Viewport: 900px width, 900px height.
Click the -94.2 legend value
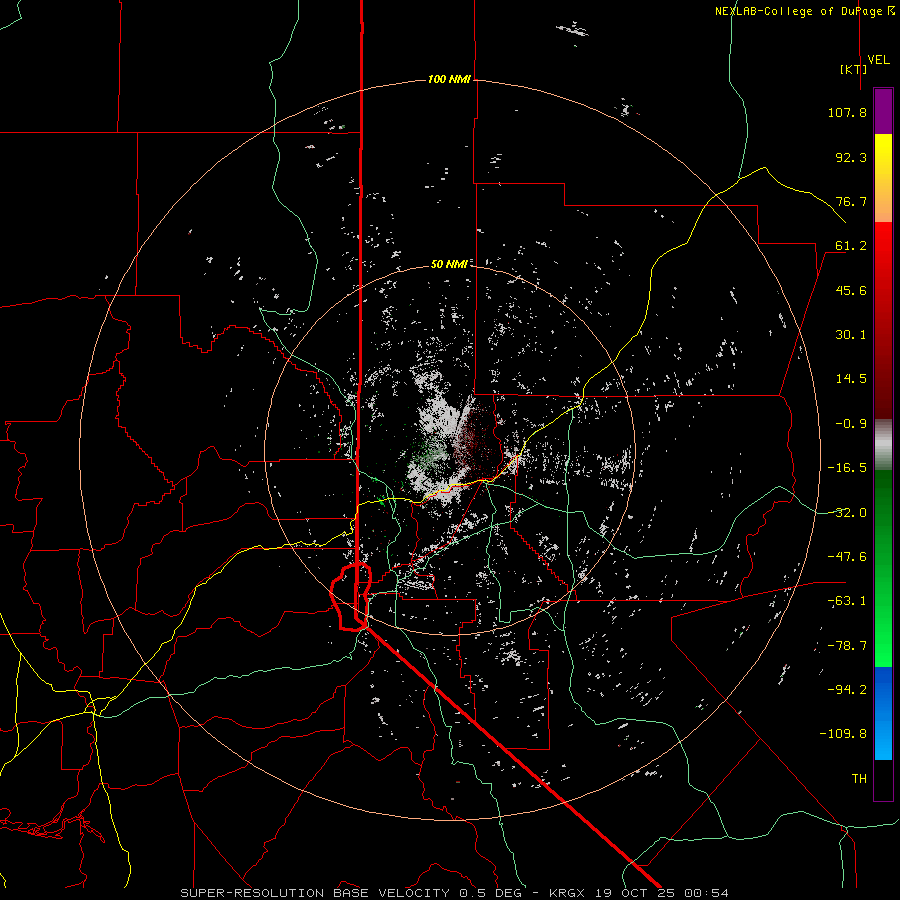coord(847,690)
